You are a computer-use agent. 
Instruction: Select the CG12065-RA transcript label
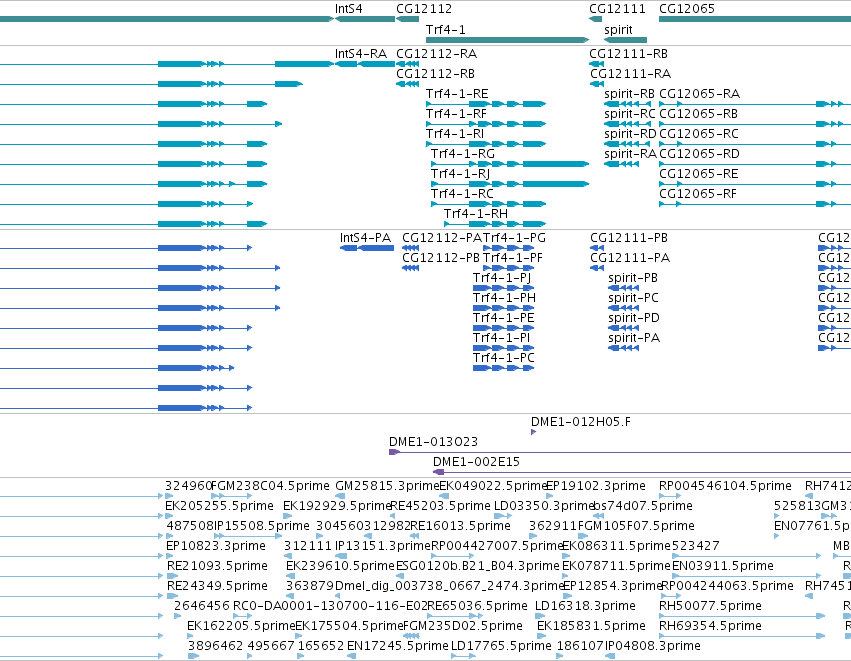click(700, 94)
